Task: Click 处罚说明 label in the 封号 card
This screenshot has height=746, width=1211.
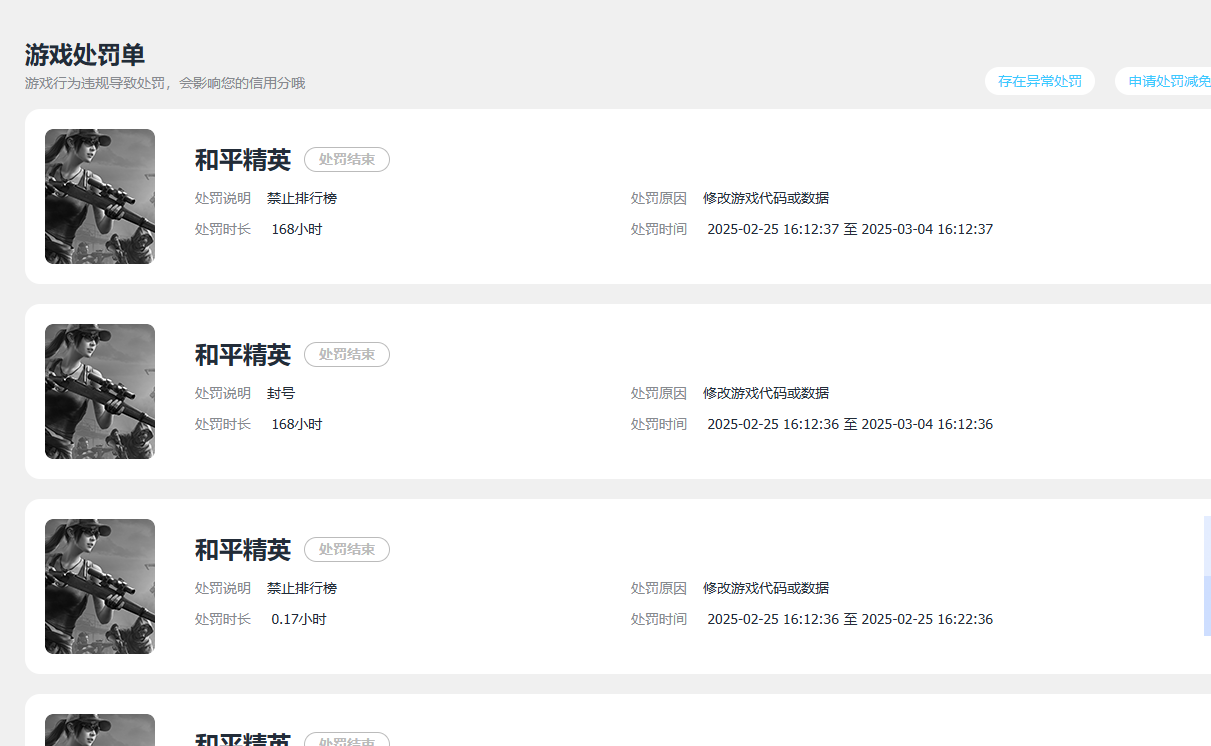Action: (223, 393)
